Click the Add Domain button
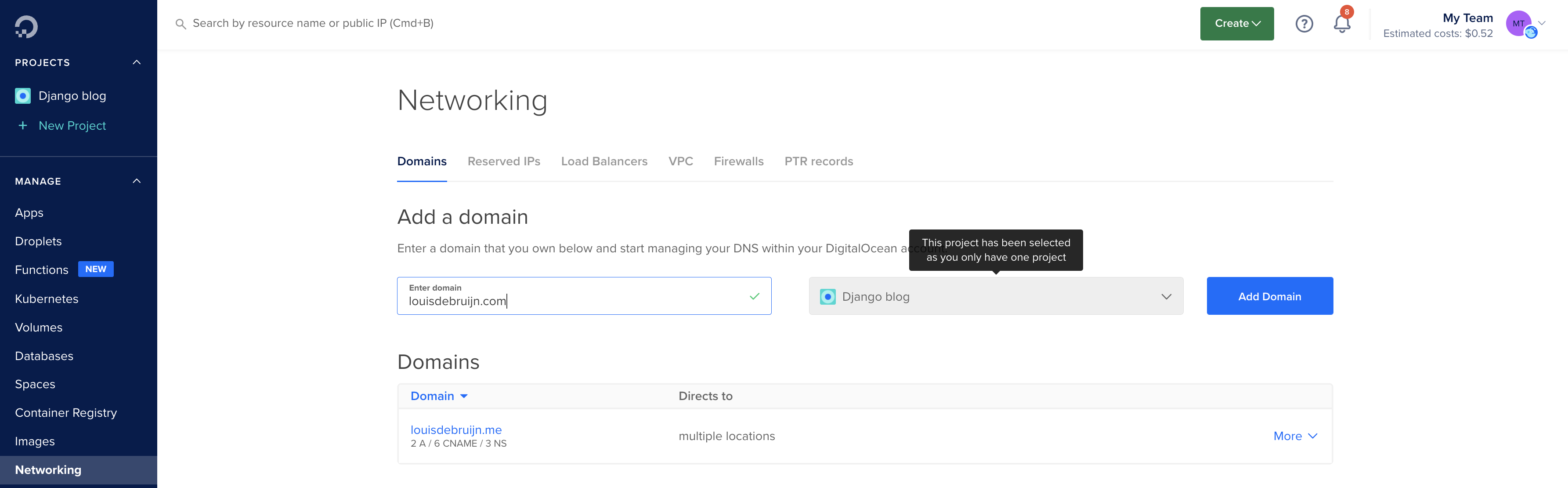 tap(1269, 296)
